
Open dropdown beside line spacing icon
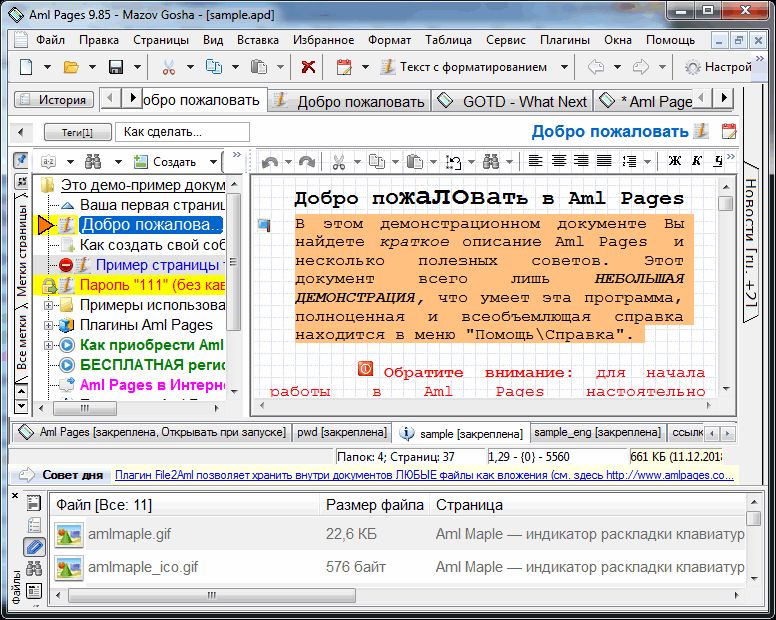pos(647,161)
